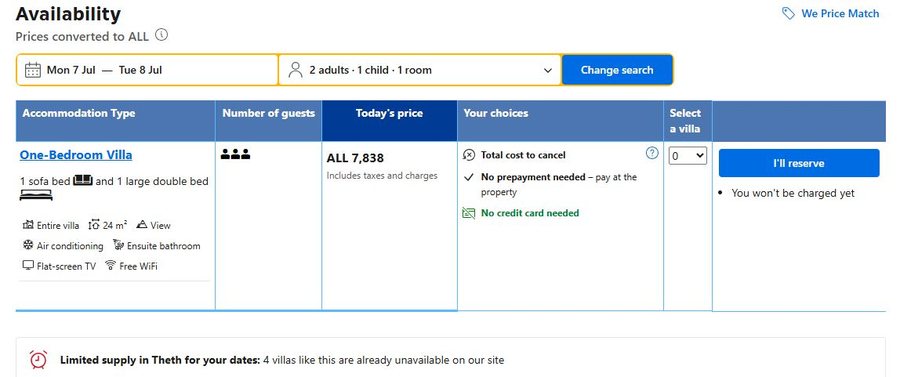Screen dimensions: 900x377
Task: Click the Mon 7 Jul — Tue 8 Jul date field
Action: pos(148,70)
